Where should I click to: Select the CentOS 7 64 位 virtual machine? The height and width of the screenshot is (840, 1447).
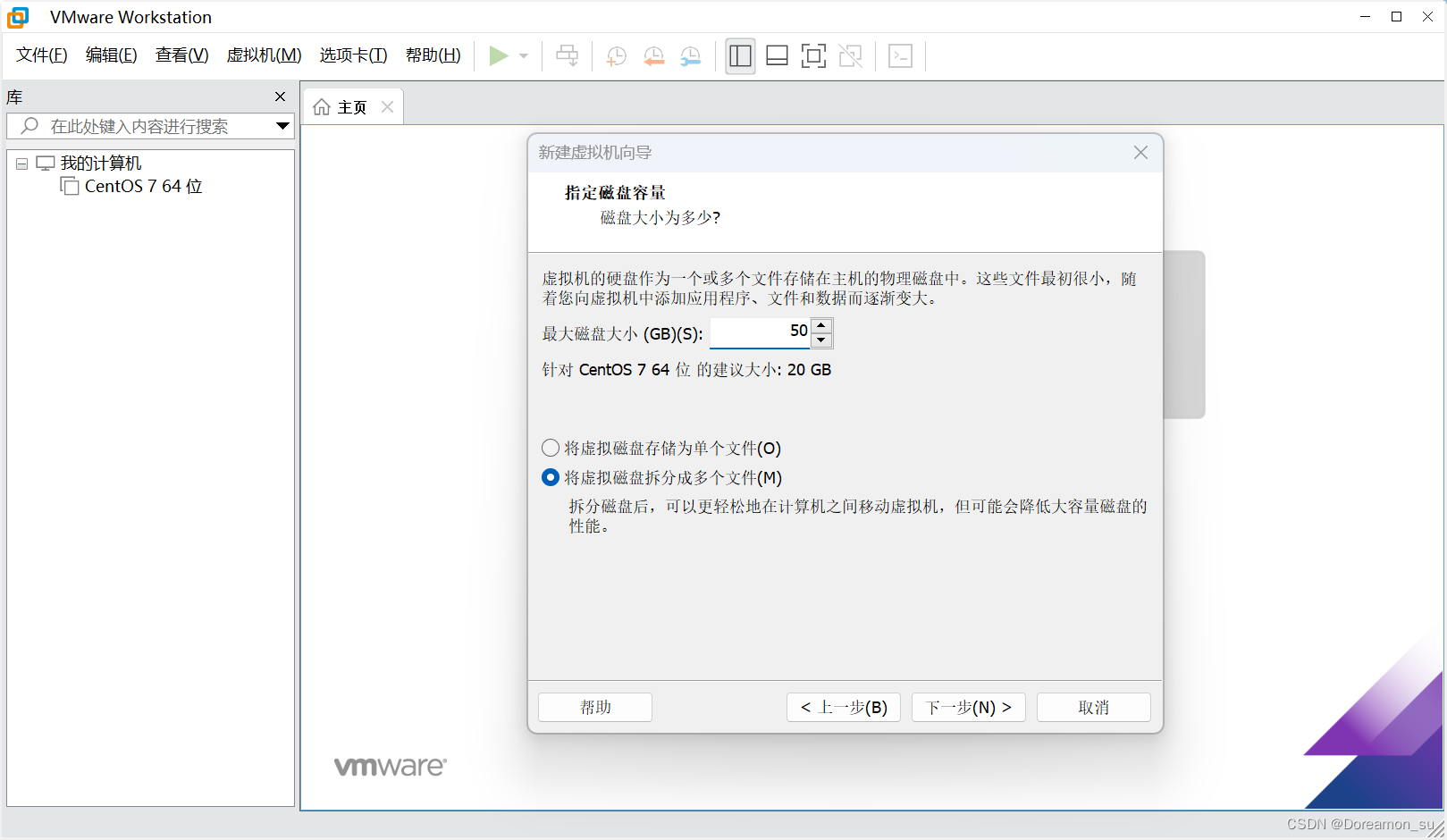(143, 186)
